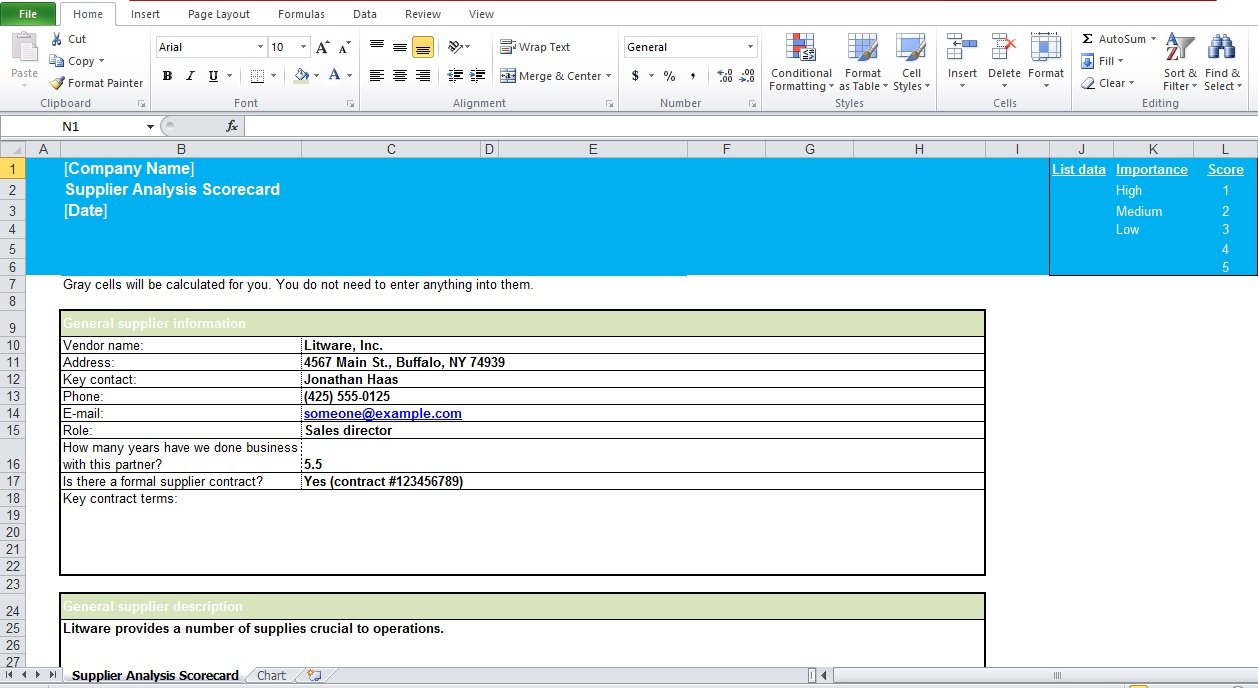The height and width of the screenshot is (688, 1258).
Task: Apply Comma Style format
Action: point(693,76)
